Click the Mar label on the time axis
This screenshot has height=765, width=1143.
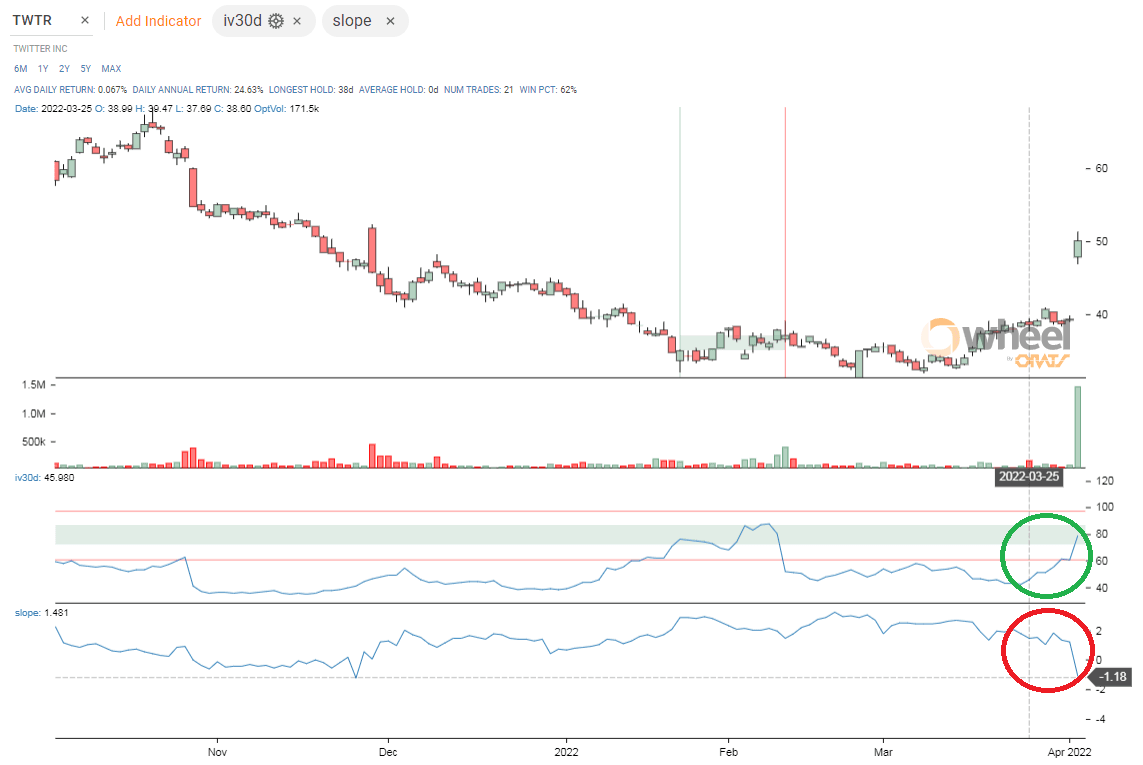pyautogui.click(x=883, y=752)
